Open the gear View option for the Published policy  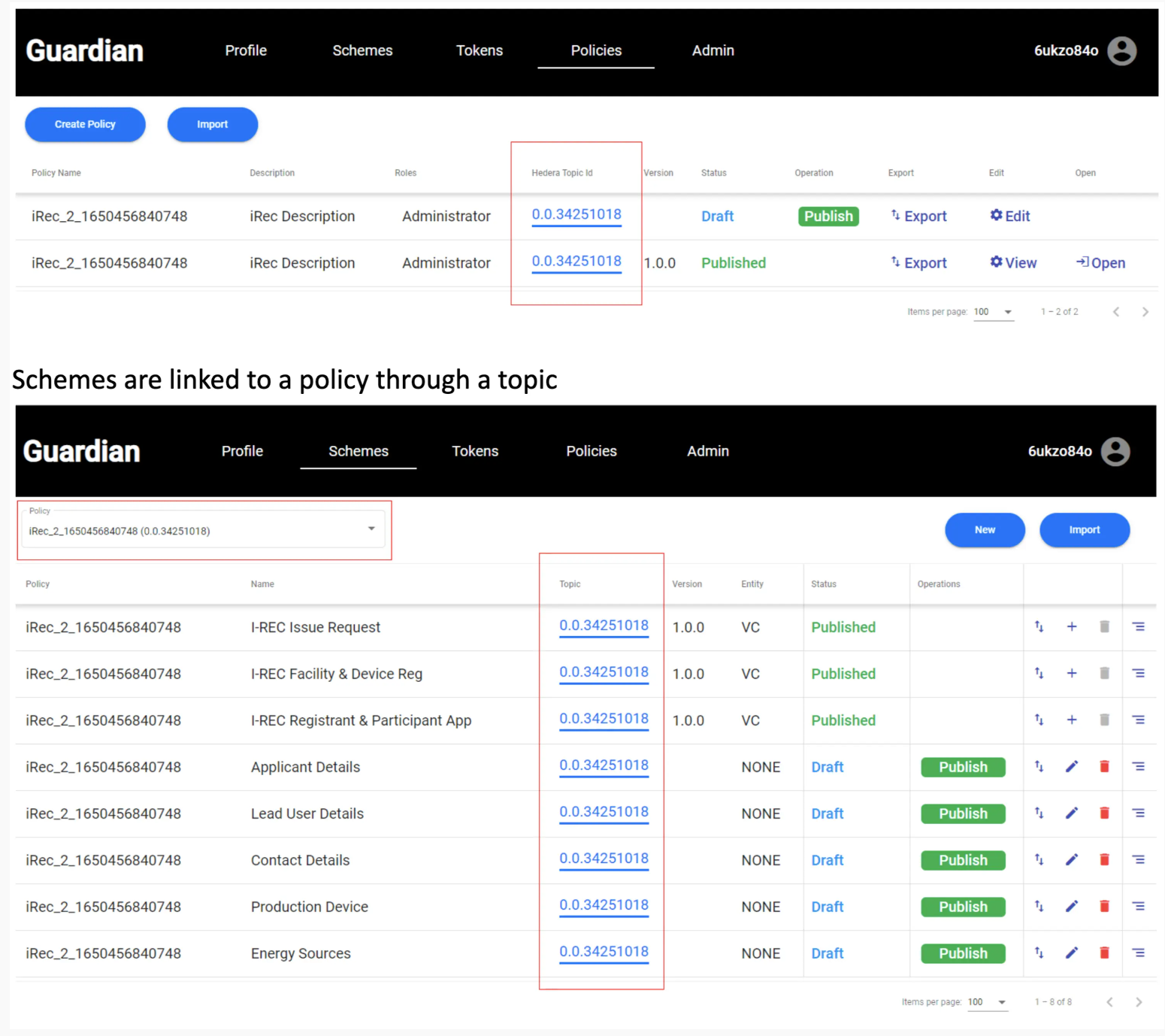pyautogui.click(x=1012, y=262)
